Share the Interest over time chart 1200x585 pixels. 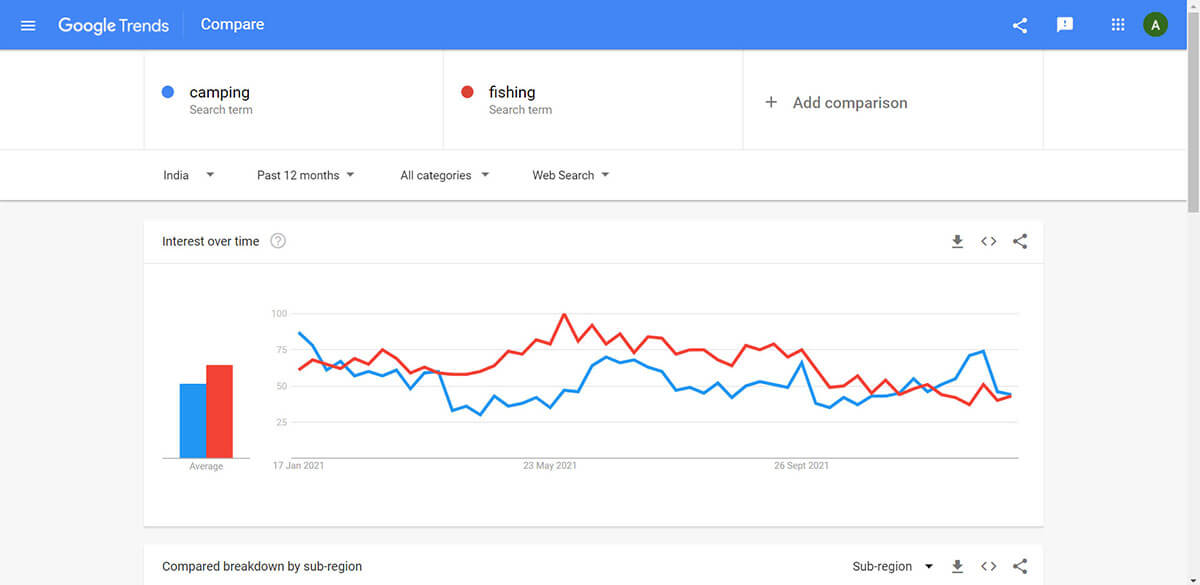coord(1020,241)
